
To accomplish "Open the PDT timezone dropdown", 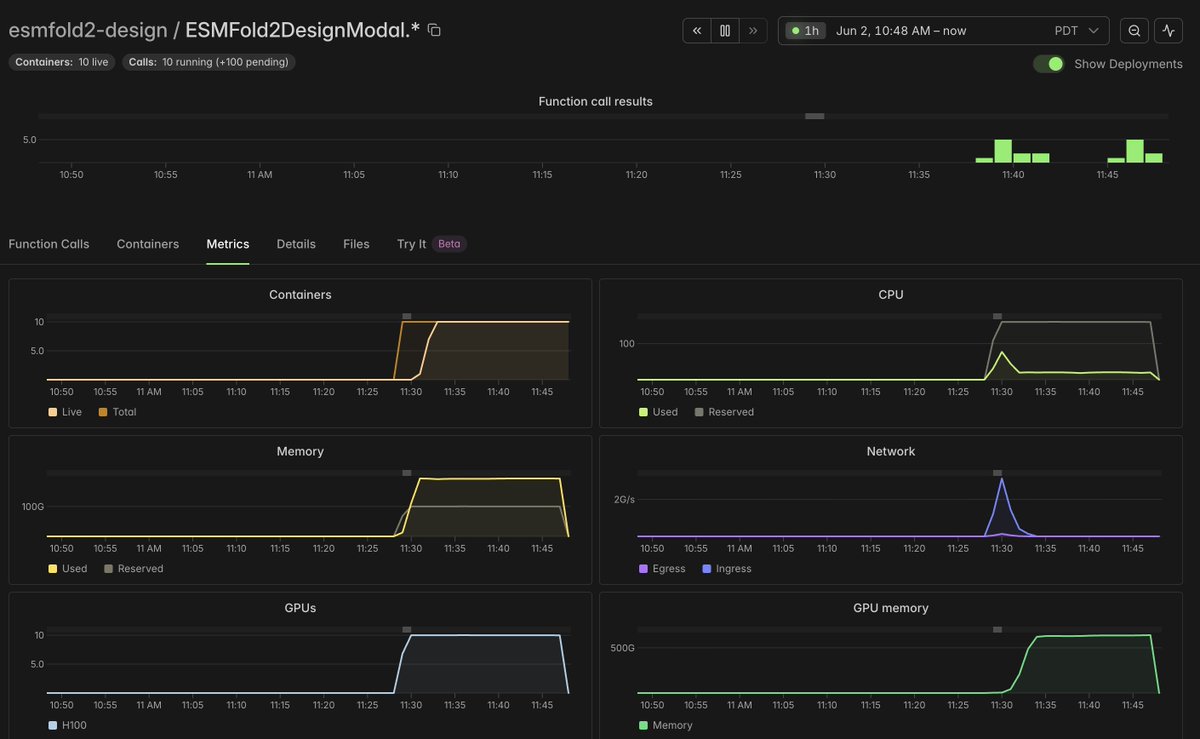I will (1077, 31).
